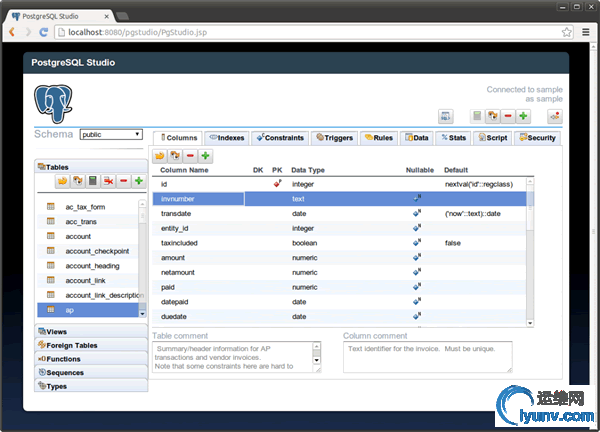
Task: Reload the page with the browser refresh button
Action: coord(44,32)
